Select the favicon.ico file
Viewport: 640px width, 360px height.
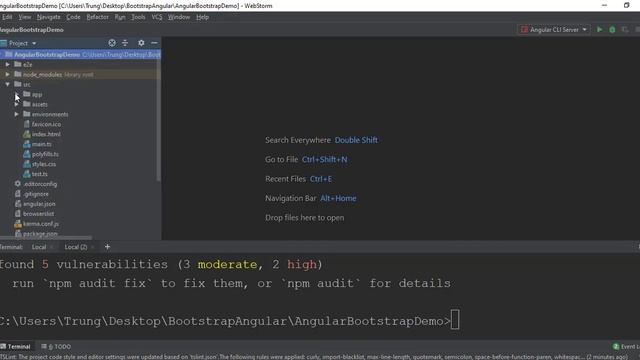(x=46, y=124)
